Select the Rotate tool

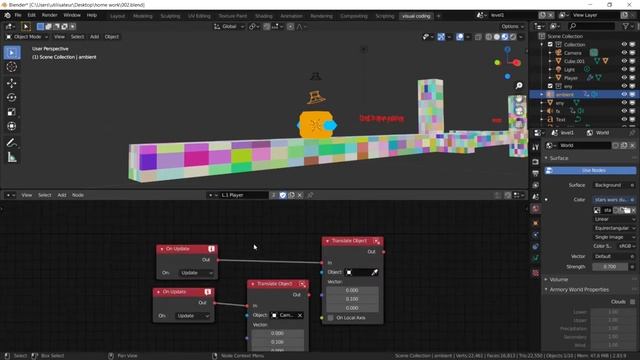(x=12, y=98)
